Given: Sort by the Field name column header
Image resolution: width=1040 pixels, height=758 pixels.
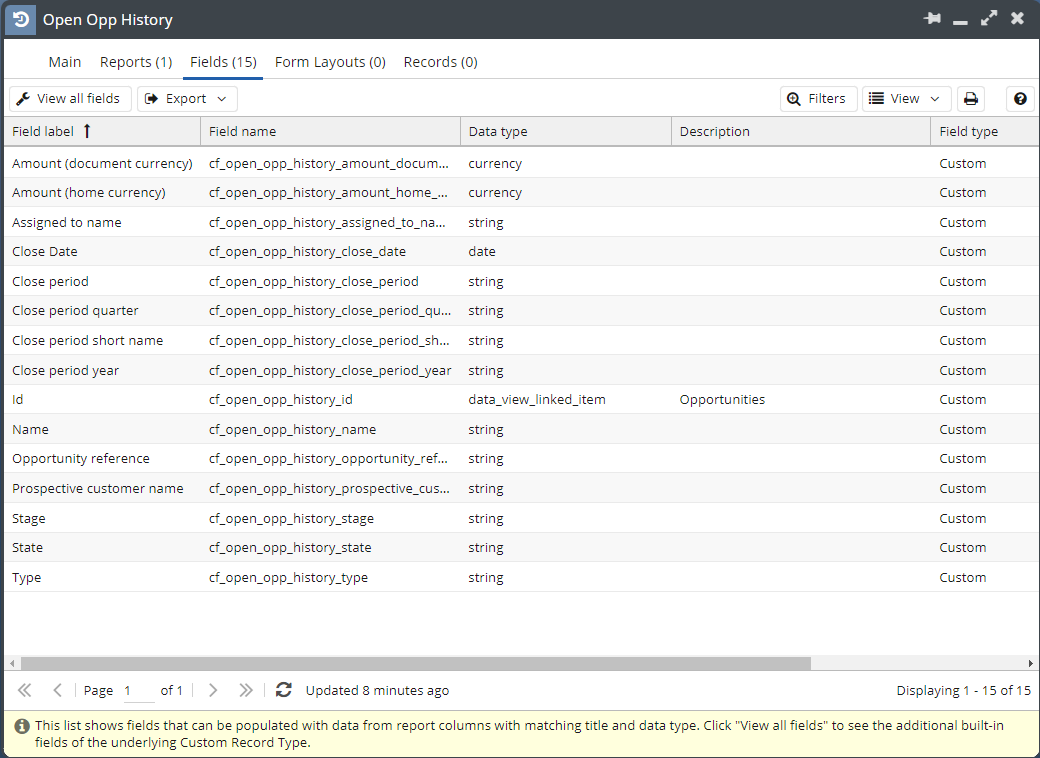Looking at the screenshot, I should point(330,131).
